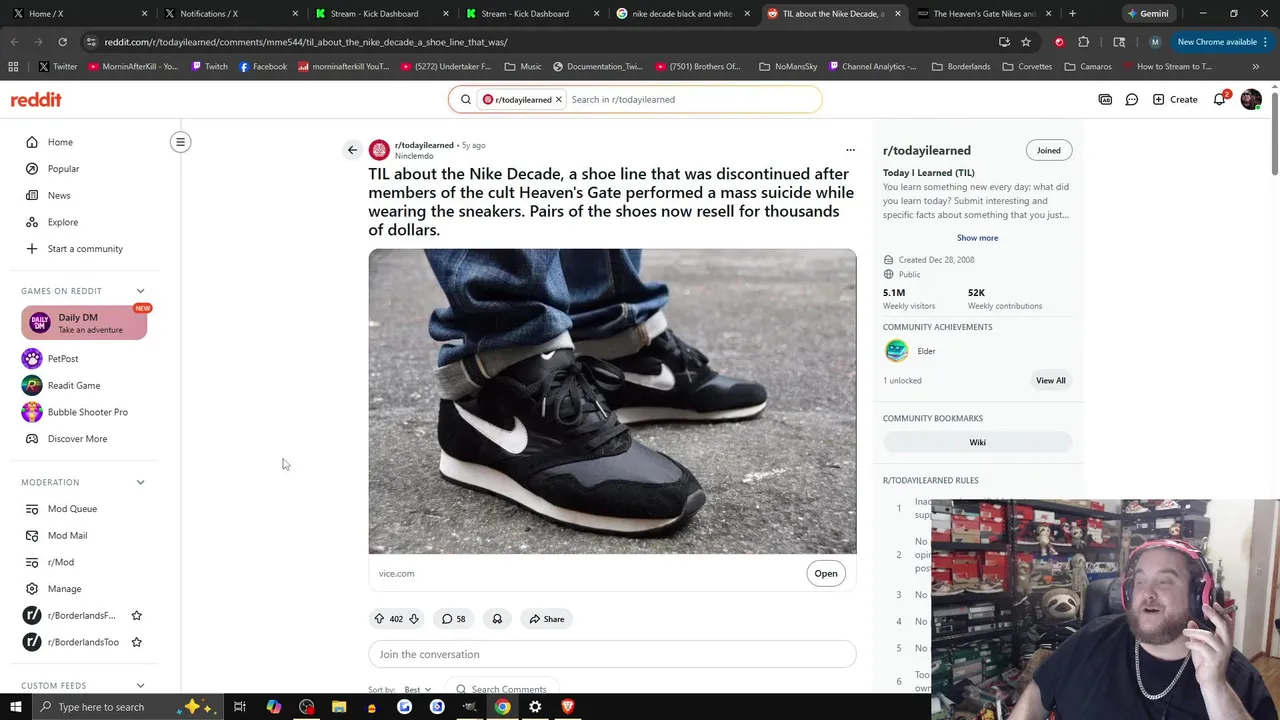Open the Camaros bookmarks folder
This screenshot has width=1280, height=720.
[1088, 66]
